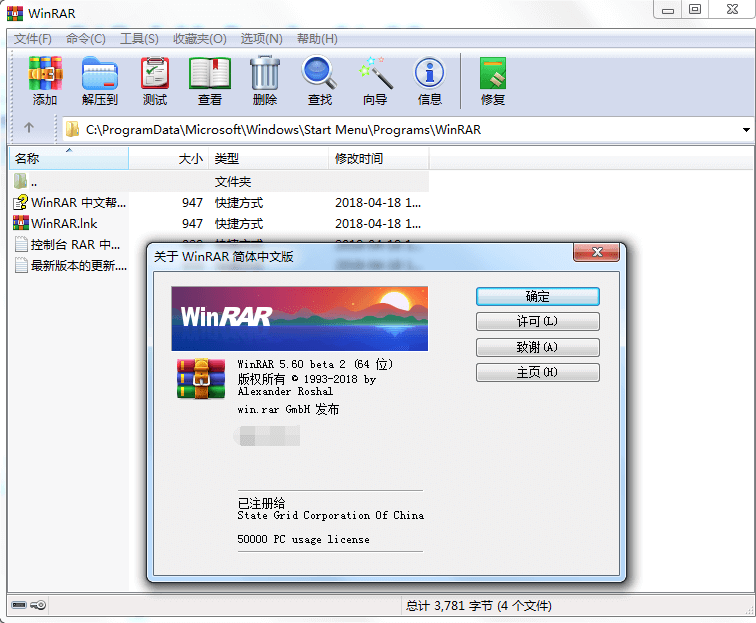Click folder icon in the address bar
Screen dimensions: 756x623
tap(72, 129)
